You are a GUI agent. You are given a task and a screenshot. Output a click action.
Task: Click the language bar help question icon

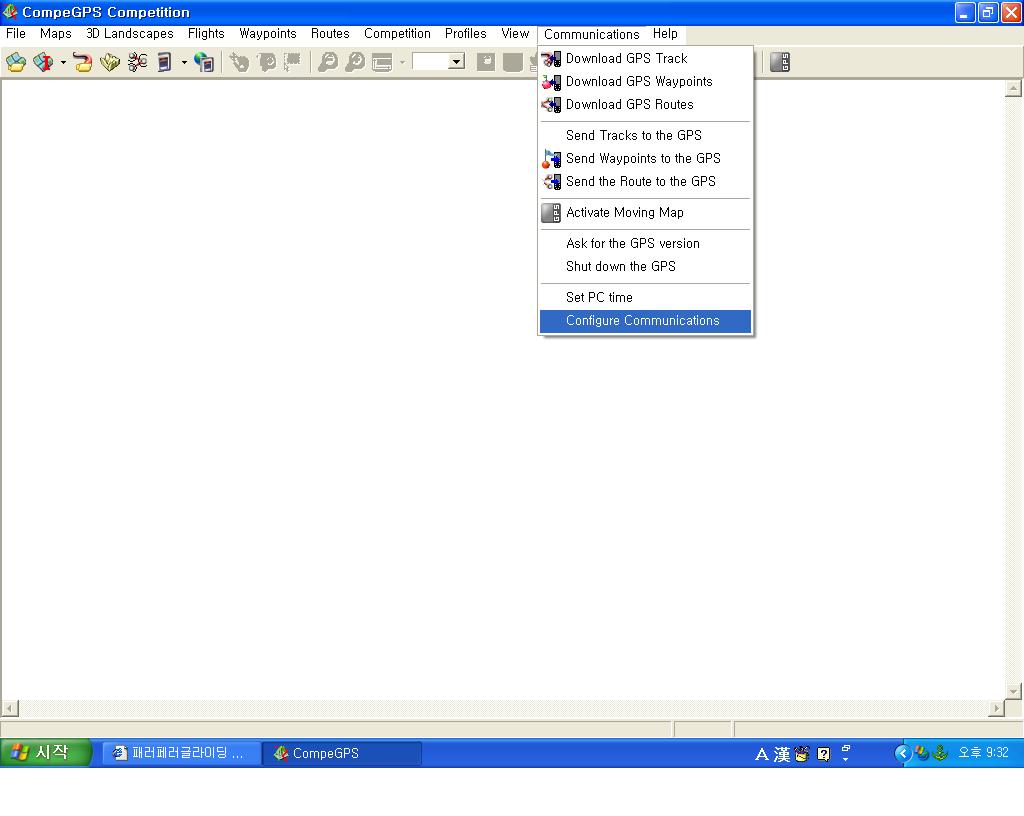(824, 755)
